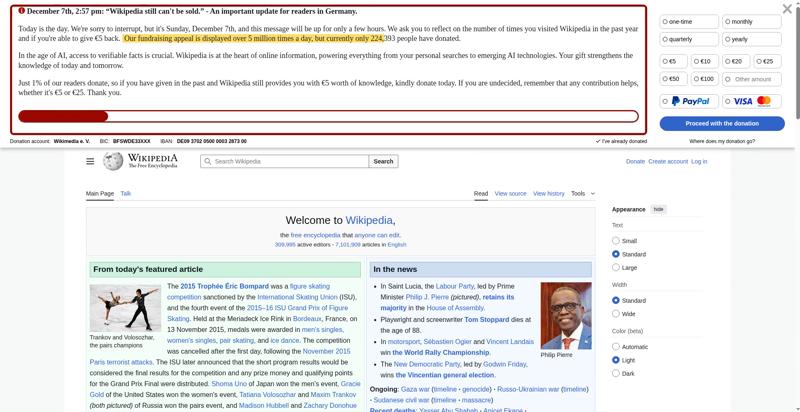Viewport: 800px width, 412px height.
Task: Open the Create account link
Action: point(667,161)
